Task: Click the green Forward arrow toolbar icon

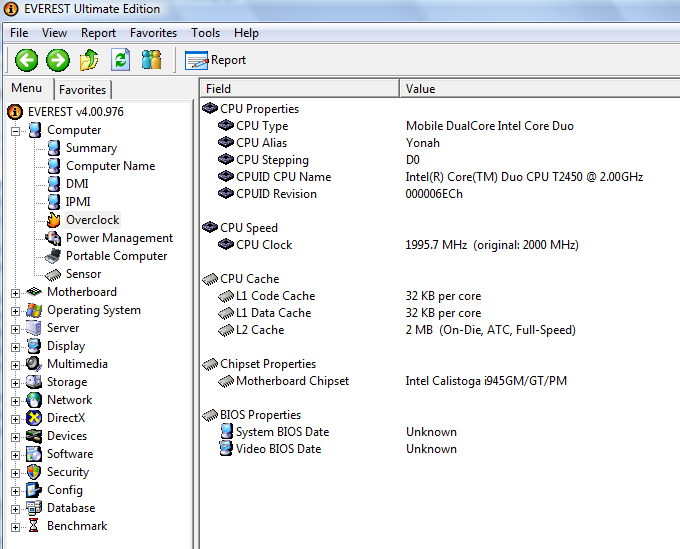Action: (58, 60)
